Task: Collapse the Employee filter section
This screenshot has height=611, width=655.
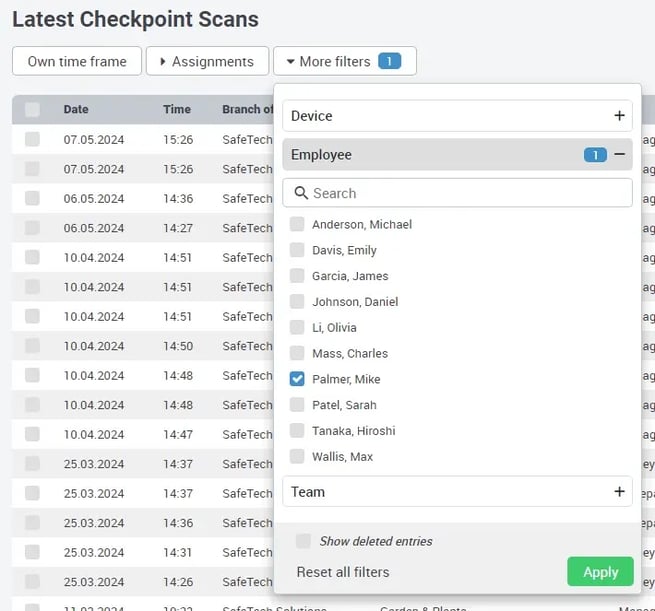Action: [457, 155]
